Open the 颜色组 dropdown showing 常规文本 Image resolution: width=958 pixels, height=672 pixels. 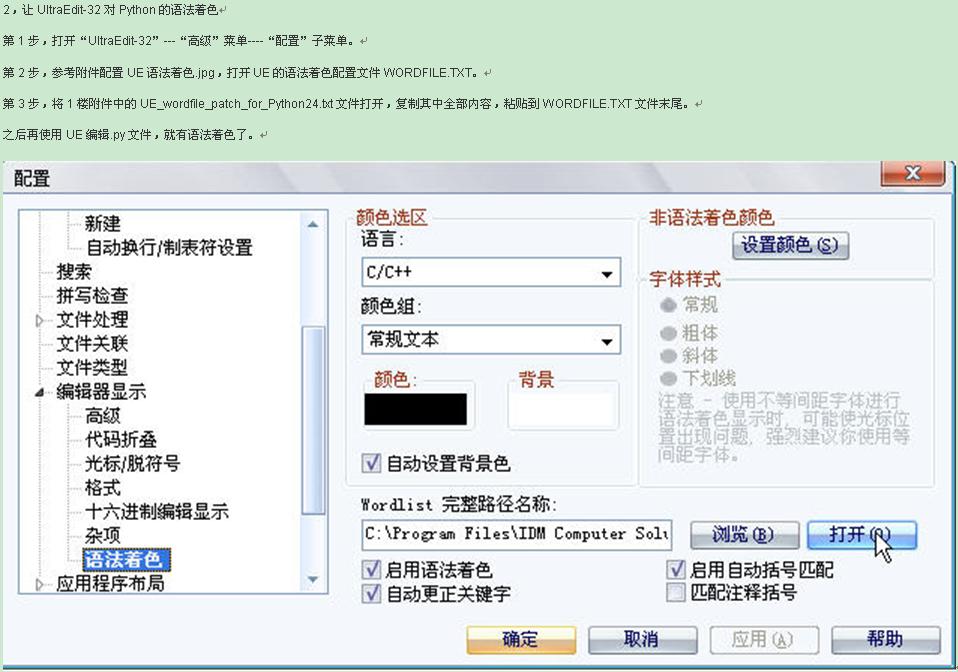(606, 342)
